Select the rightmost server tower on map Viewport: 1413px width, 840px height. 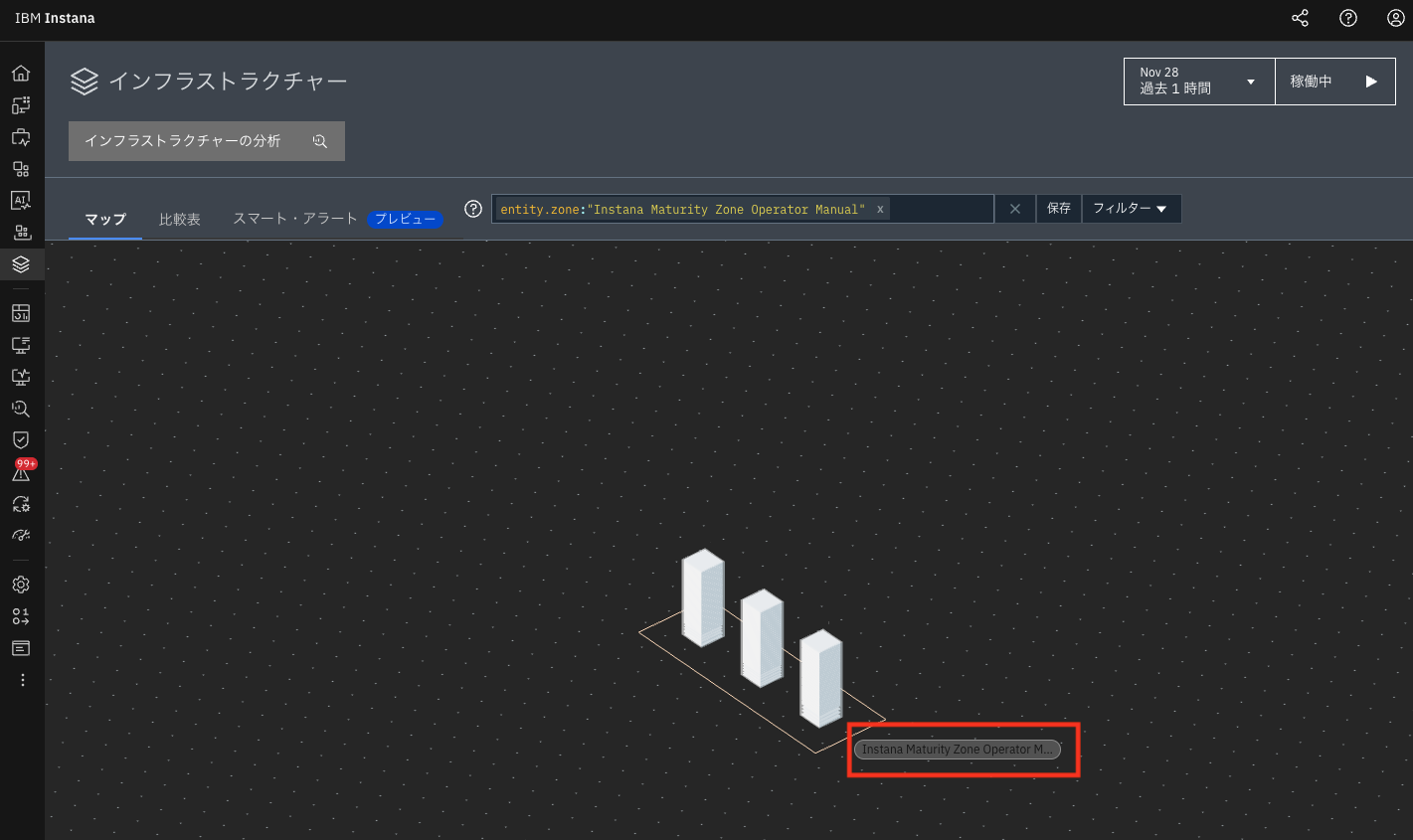821,678
